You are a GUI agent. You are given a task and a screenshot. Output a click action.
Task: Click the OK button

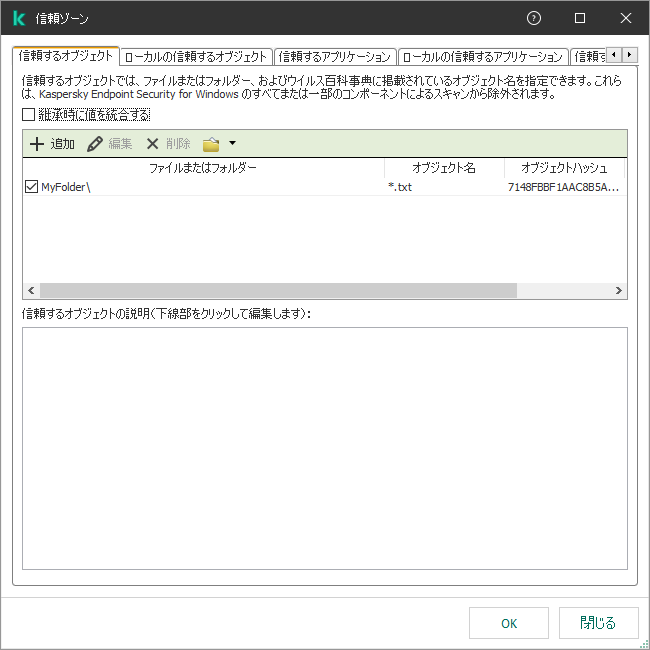(509, 623)
